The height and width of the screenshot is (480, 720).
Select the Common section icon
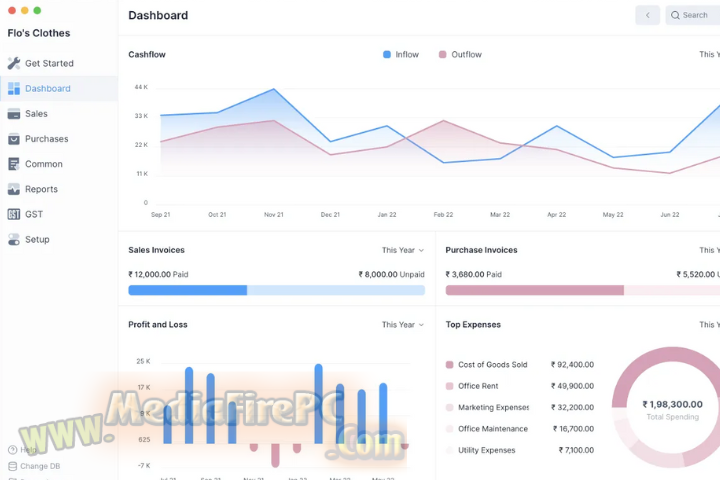[x=14, y=164]
